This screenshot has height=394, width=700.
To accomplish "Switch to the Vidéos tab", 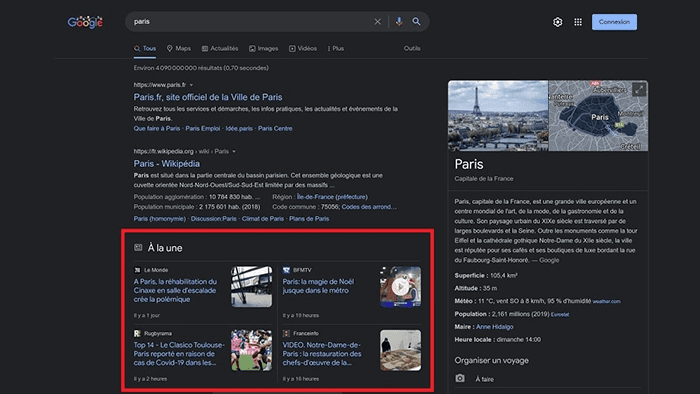I will click(303, 48).
